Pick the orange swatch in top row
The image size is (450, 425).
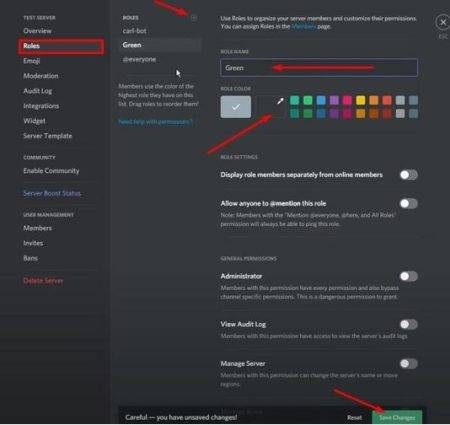click(374, 100)
